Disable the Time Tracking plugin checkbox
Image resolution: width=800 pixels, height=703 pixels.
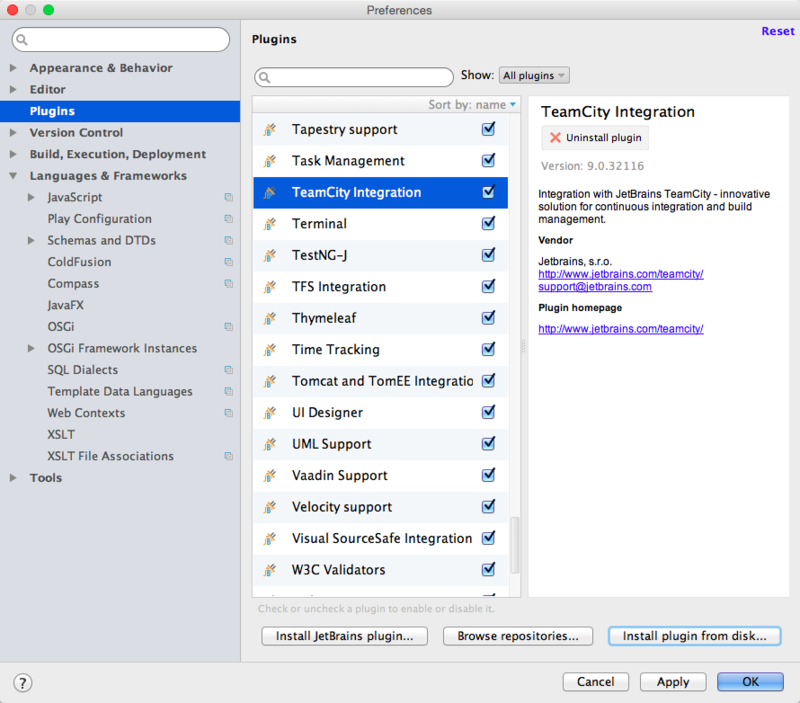(488, 349)
